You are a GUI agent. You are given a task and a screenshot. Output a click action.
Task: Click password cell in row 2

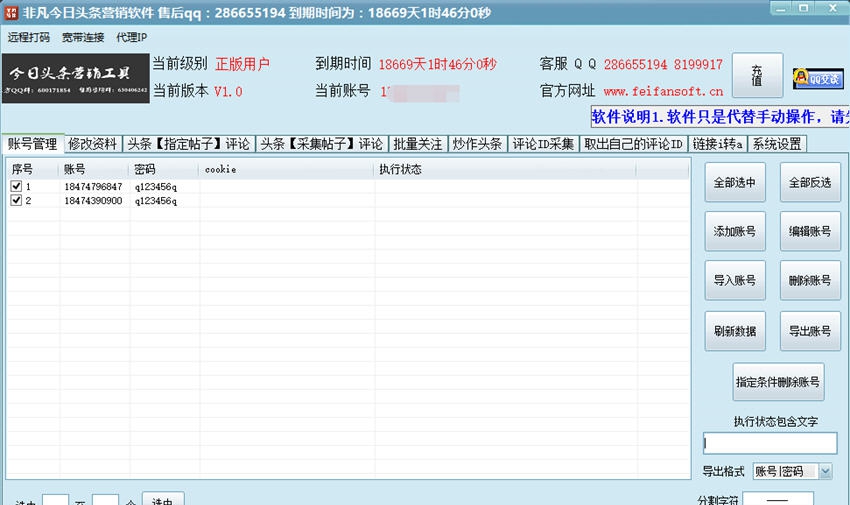tap(156, 200)
